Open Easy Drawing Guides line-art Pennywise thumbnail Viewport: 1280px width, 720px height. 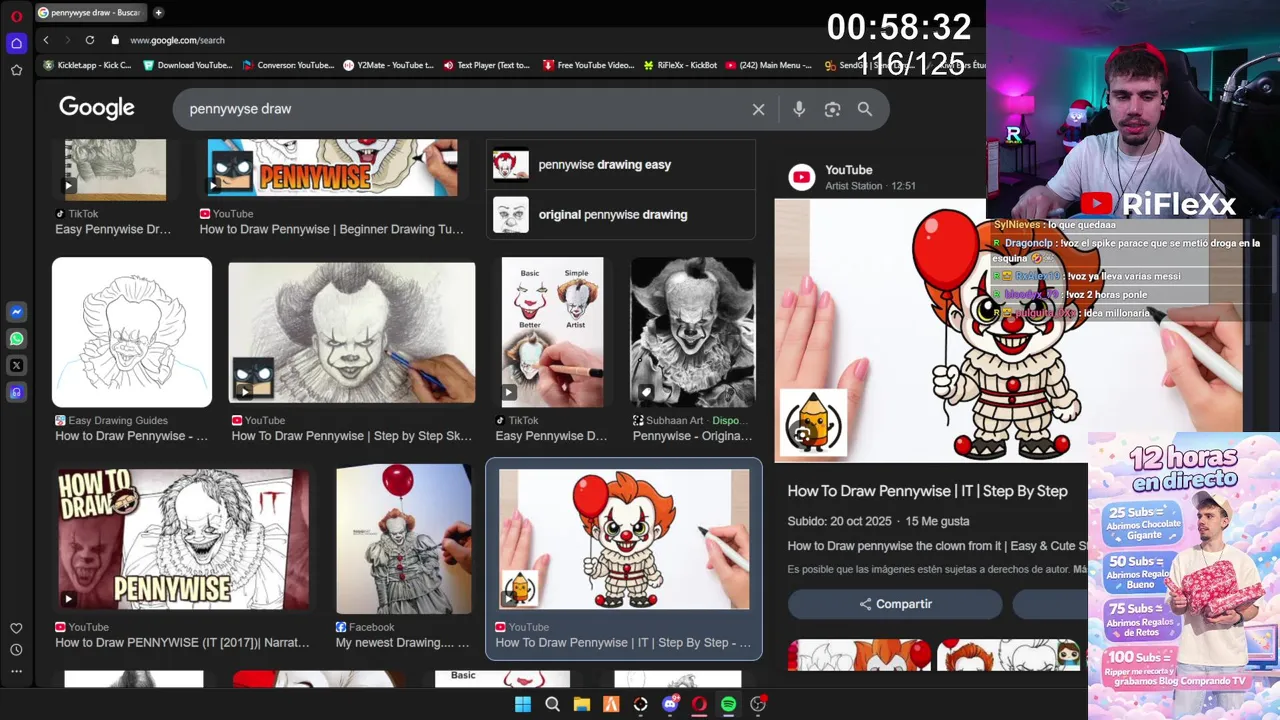132,332
